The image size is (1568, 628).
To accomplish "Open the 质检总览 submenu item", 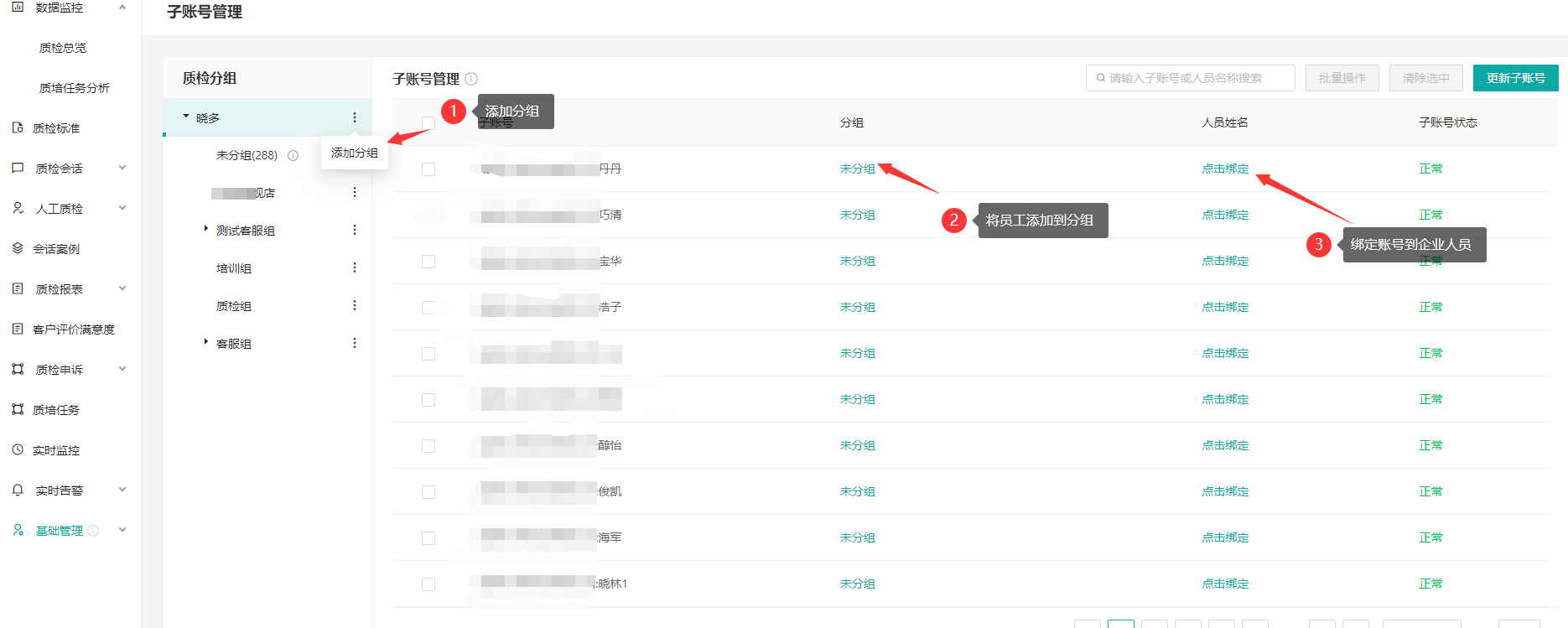I will (x=63, y=48).
